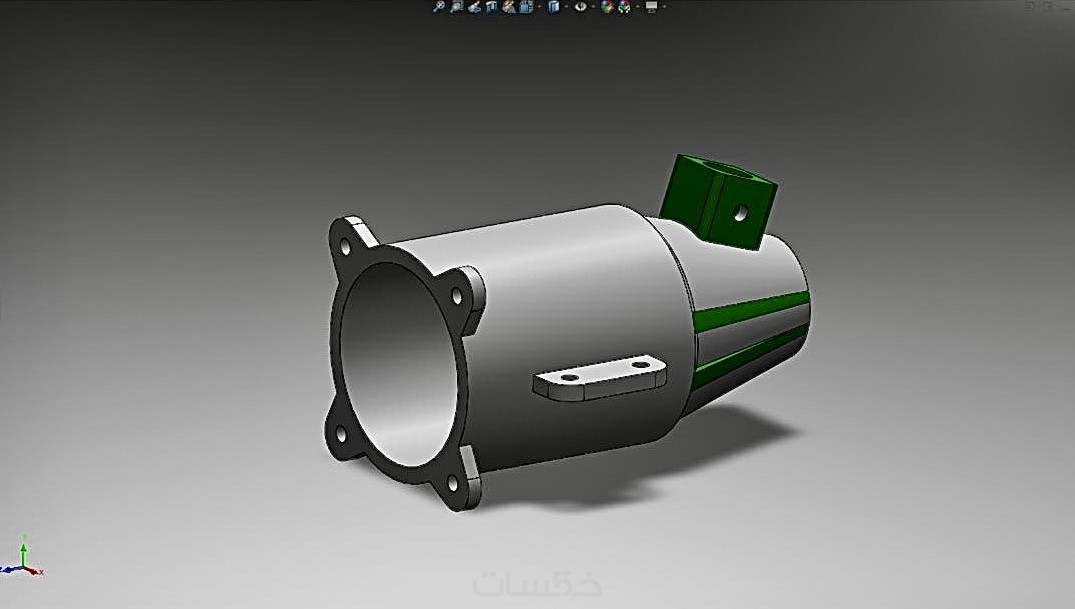Expand the View Settings dropdown arrow

point(664,7)
